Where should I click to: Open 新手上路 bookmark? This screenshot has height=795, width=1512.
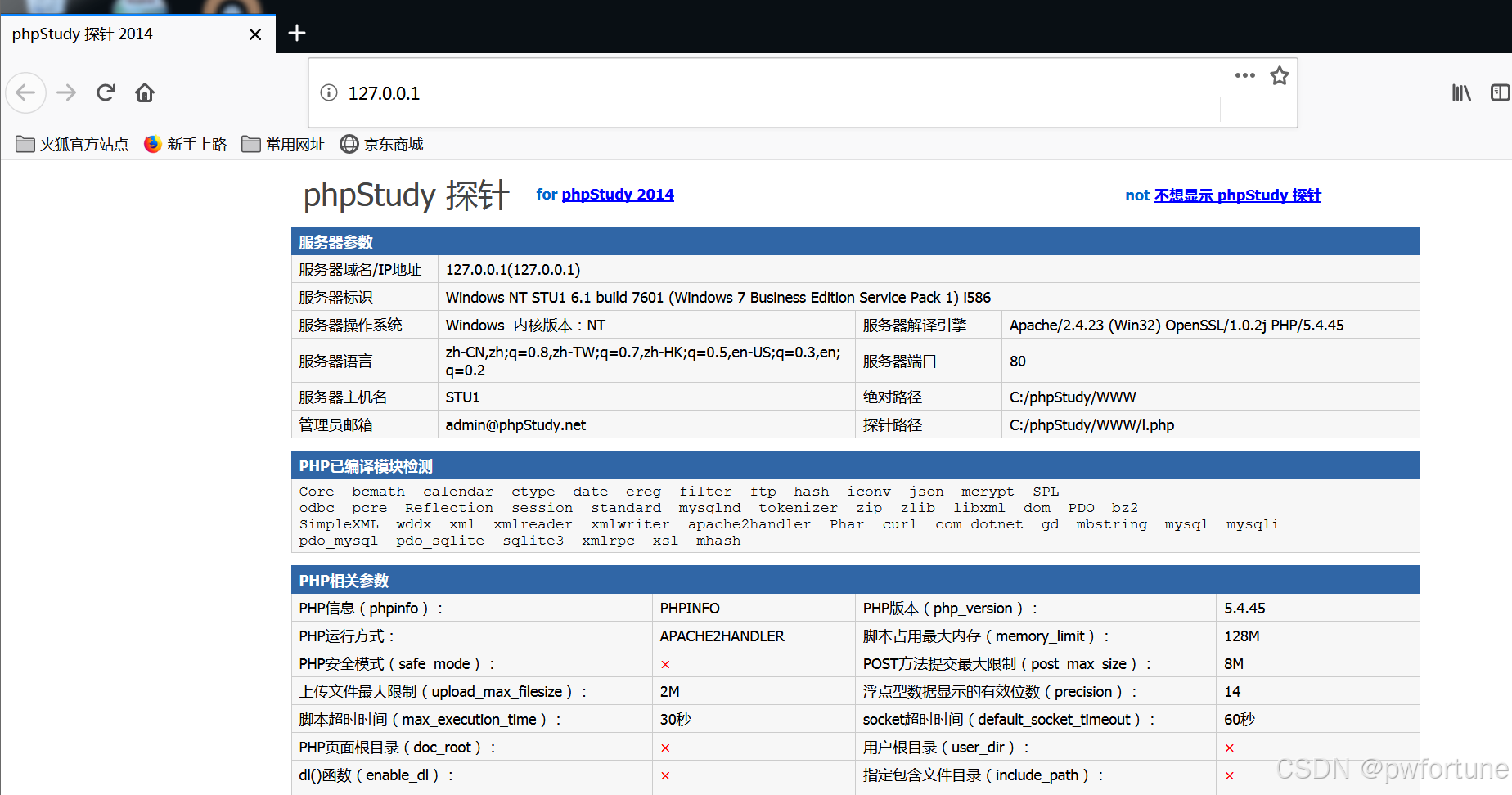click(185, 144)
